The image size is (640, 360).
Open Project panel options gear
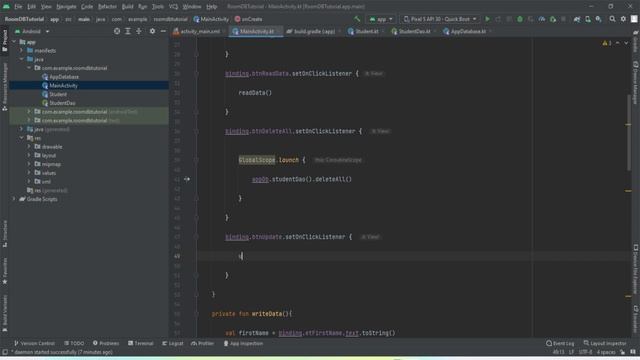click(x=152, y=31)
